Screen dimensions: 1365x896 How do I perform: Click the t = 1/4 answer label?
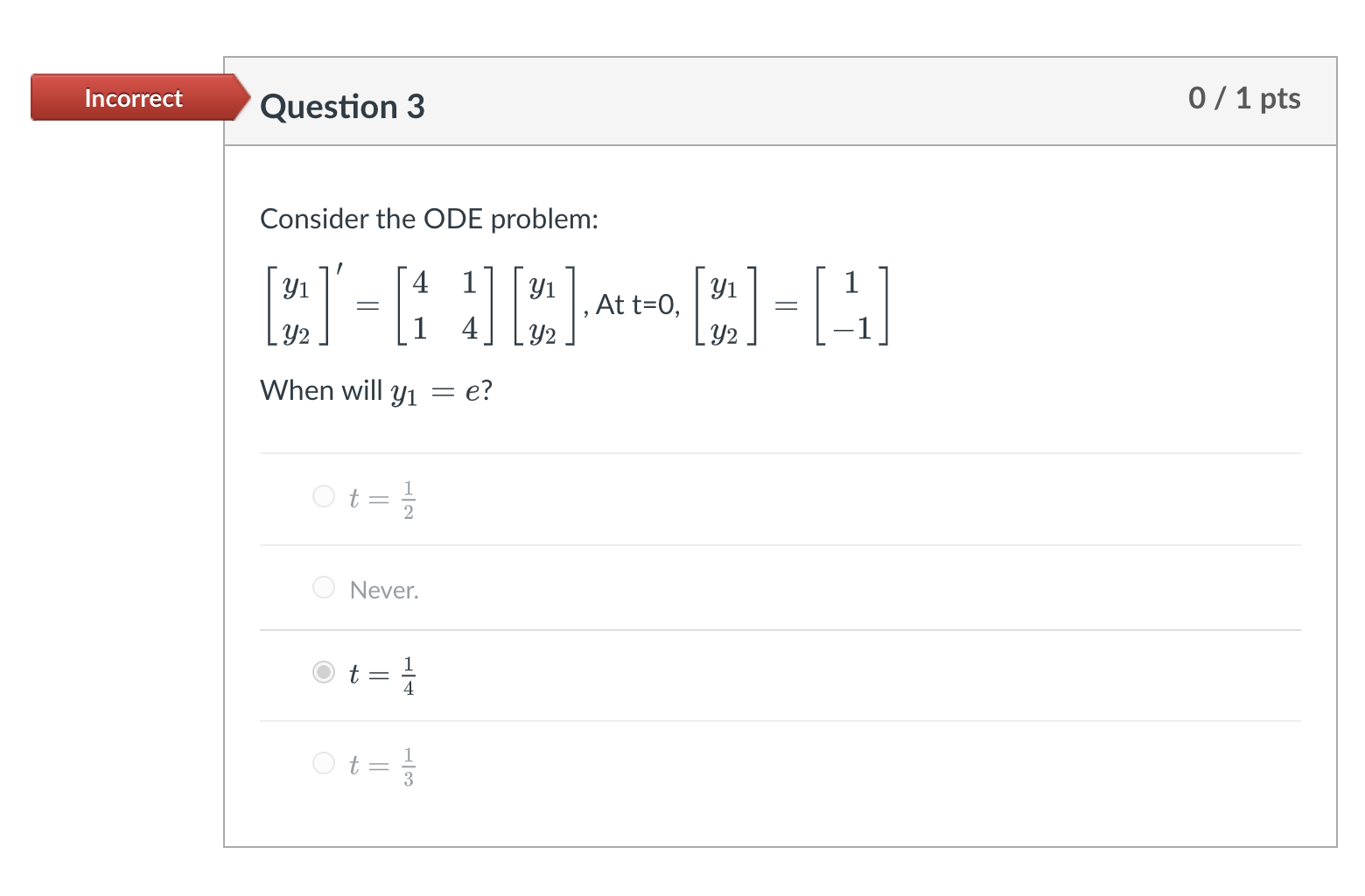[381, 675]
